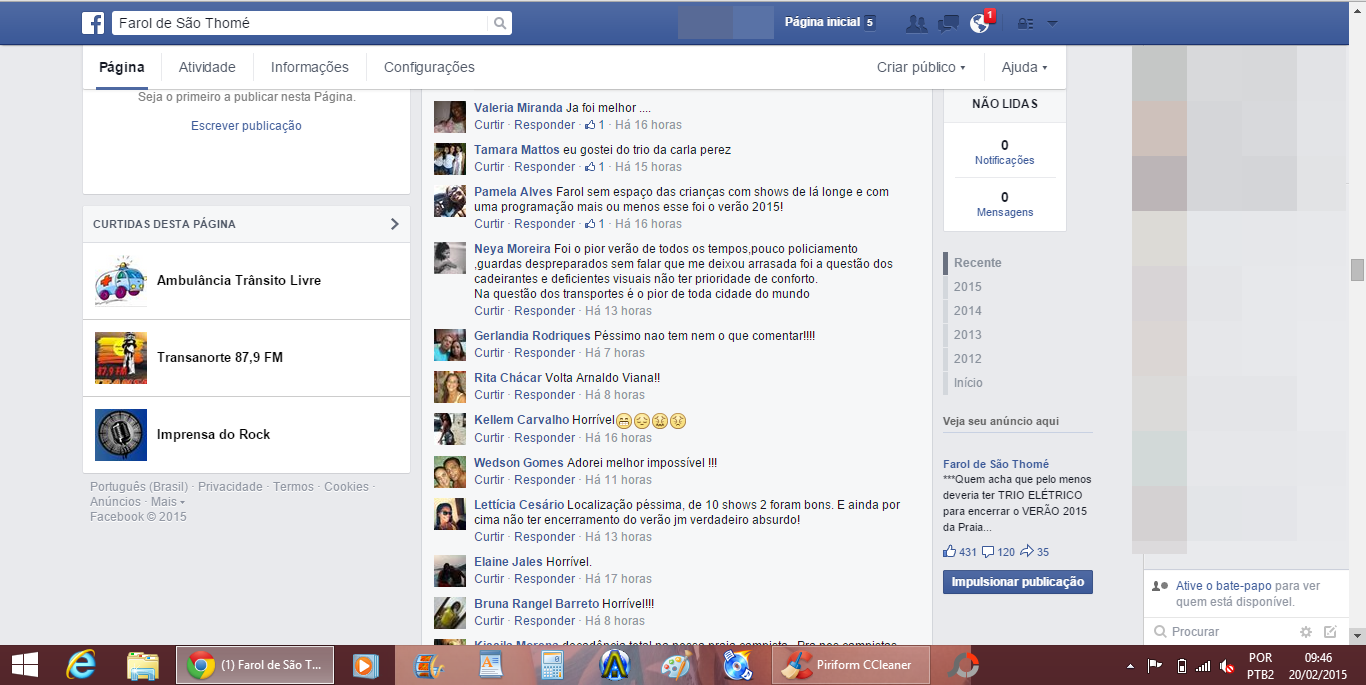
Task: Open Transanorte 87,9 FM page thumbnail
Action: [x=121, y=358]
